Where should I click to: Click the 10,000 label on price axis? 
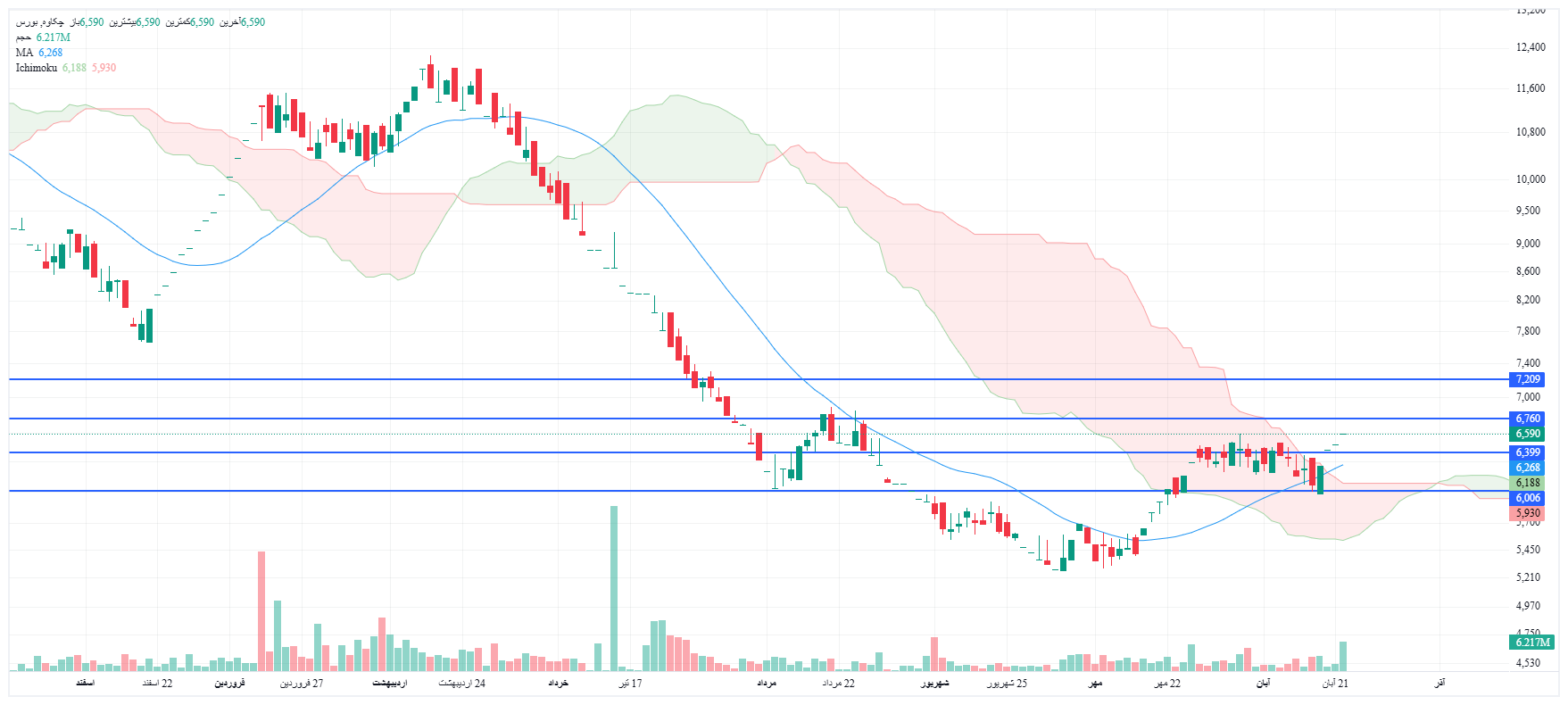click(1531, 179)
